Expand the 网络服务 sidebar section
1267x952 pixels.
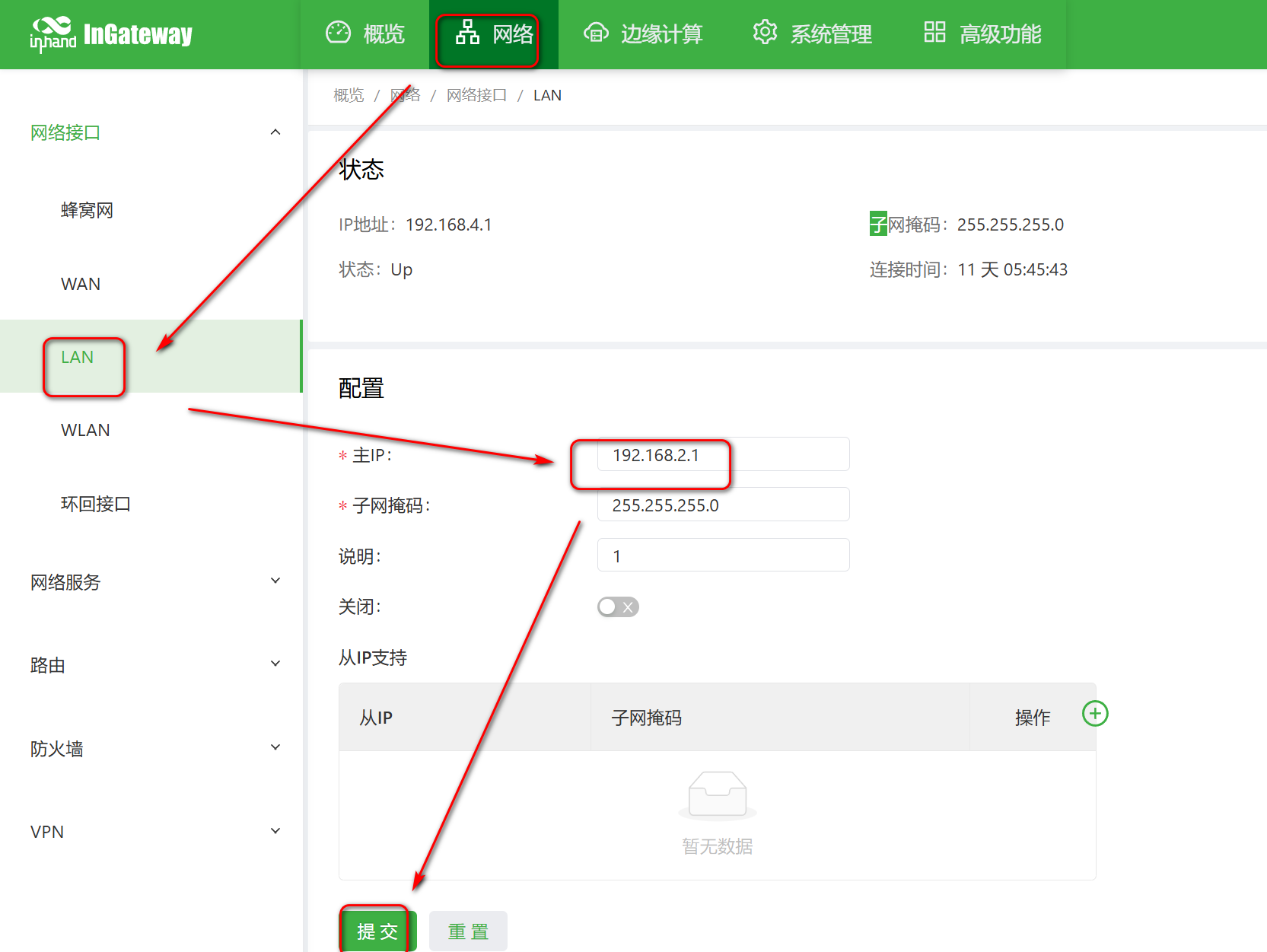point(275,581)
